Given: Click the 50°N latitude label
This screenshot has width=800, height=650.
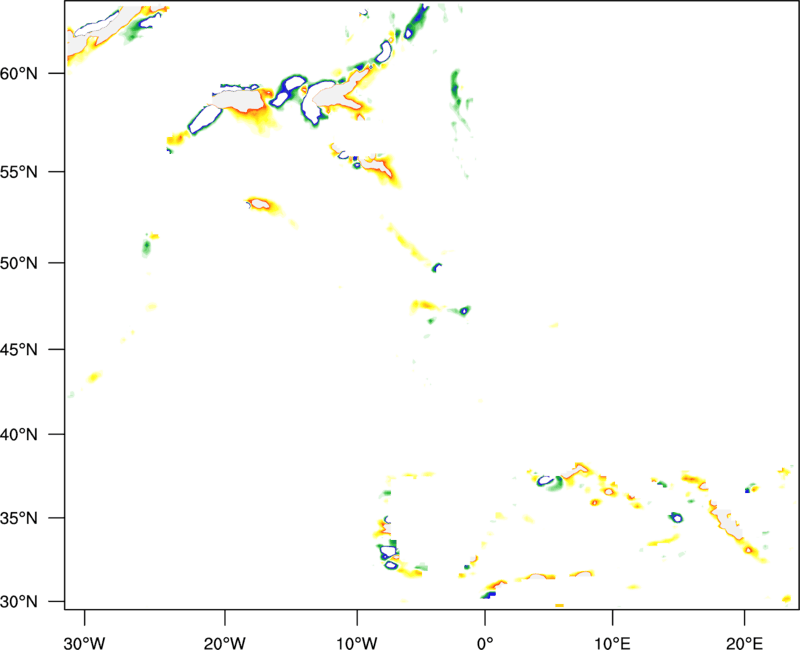Looking at the screenshot, I should pyautogui.click(x=18, y=263).
